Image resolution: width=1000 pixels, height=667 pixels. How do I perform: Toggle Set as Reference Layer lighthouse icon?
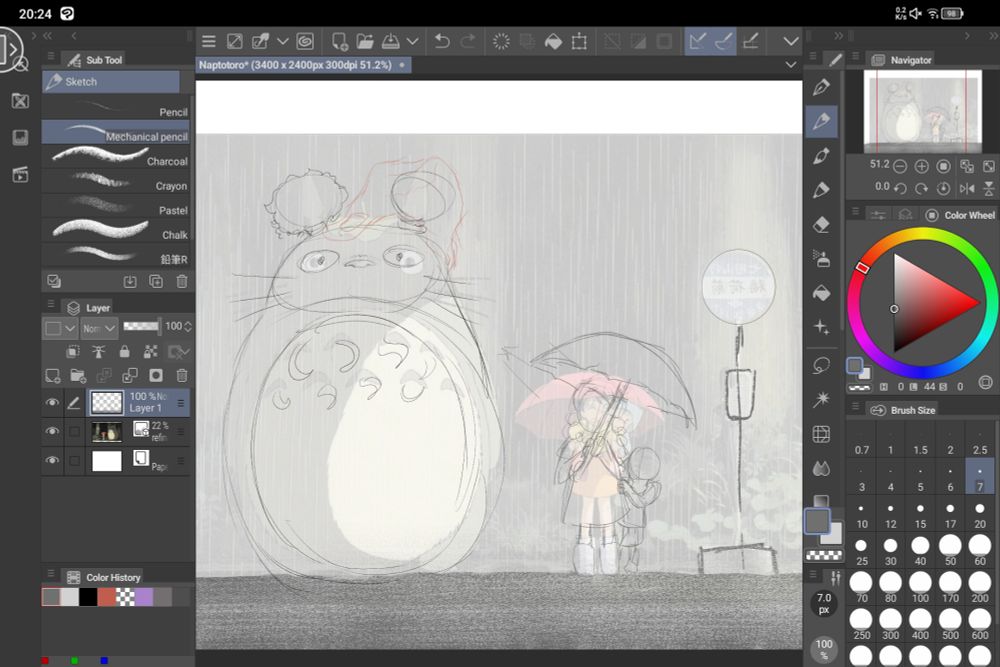99,351
